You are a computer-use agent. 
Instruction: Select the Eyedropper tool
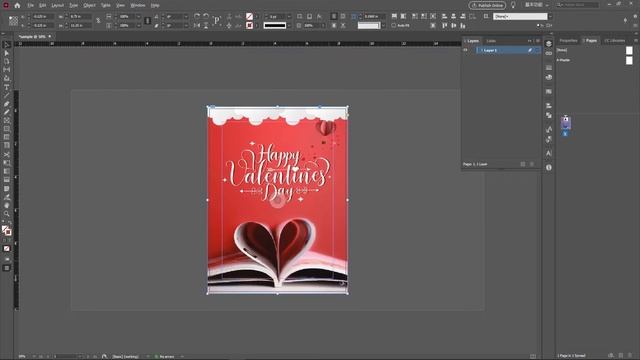pos(7,197)
